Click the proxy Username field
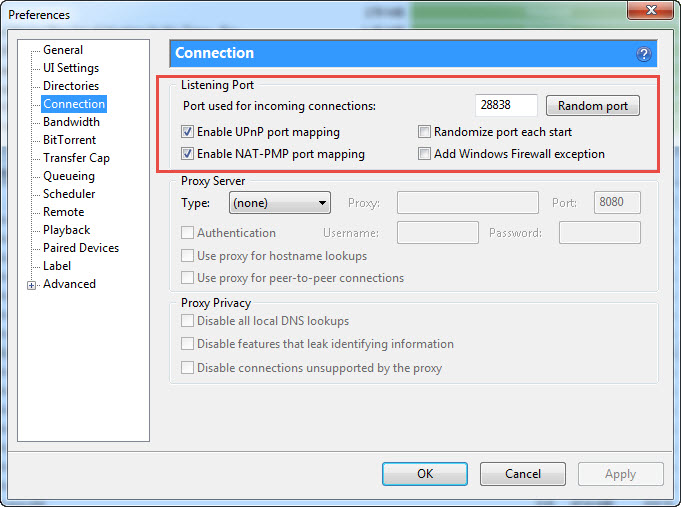This screenshot has height=507, width=681. pyautogui.click(x=438, y=232)
